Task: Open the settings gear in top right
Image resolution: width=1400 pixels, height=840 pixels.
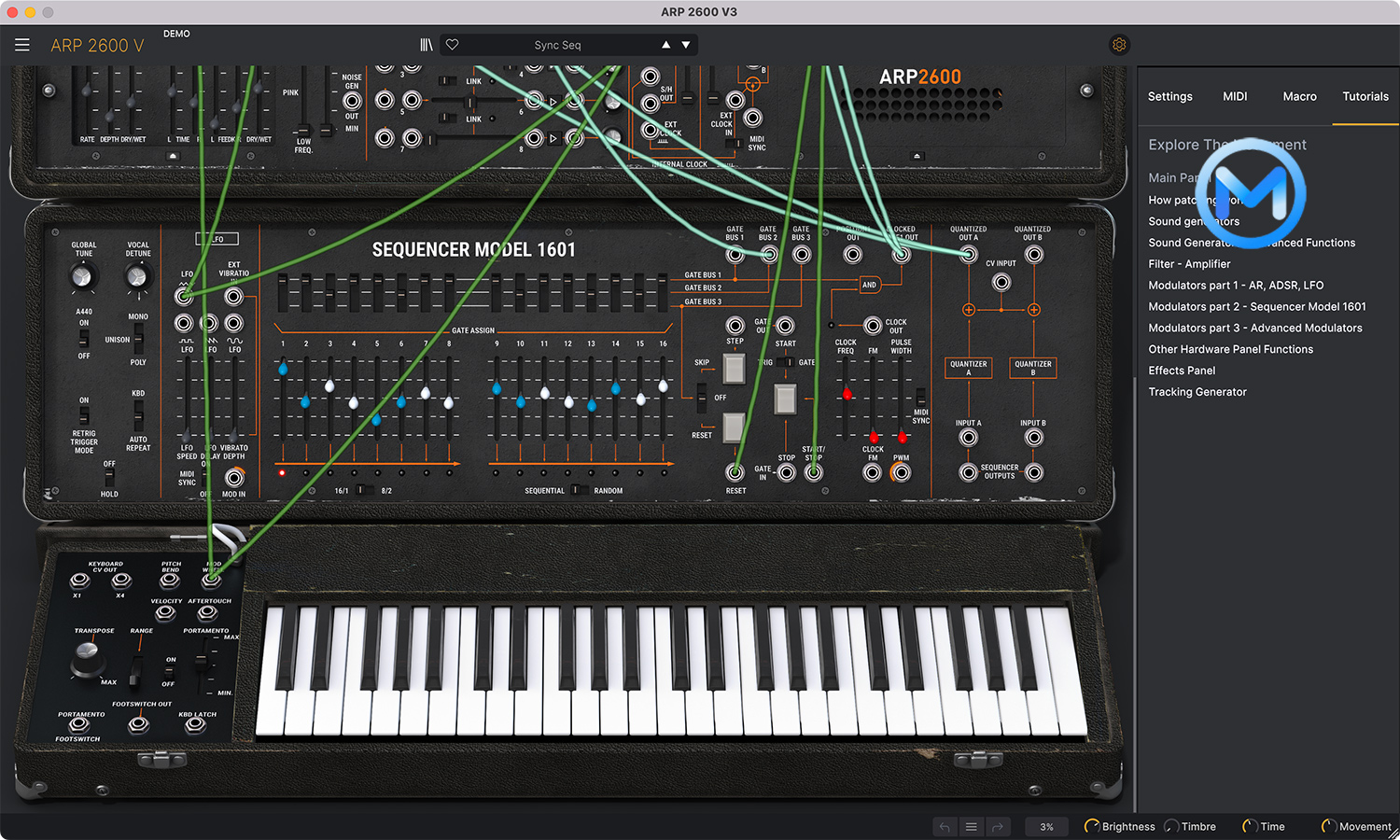Action: tap(1119, 44)
